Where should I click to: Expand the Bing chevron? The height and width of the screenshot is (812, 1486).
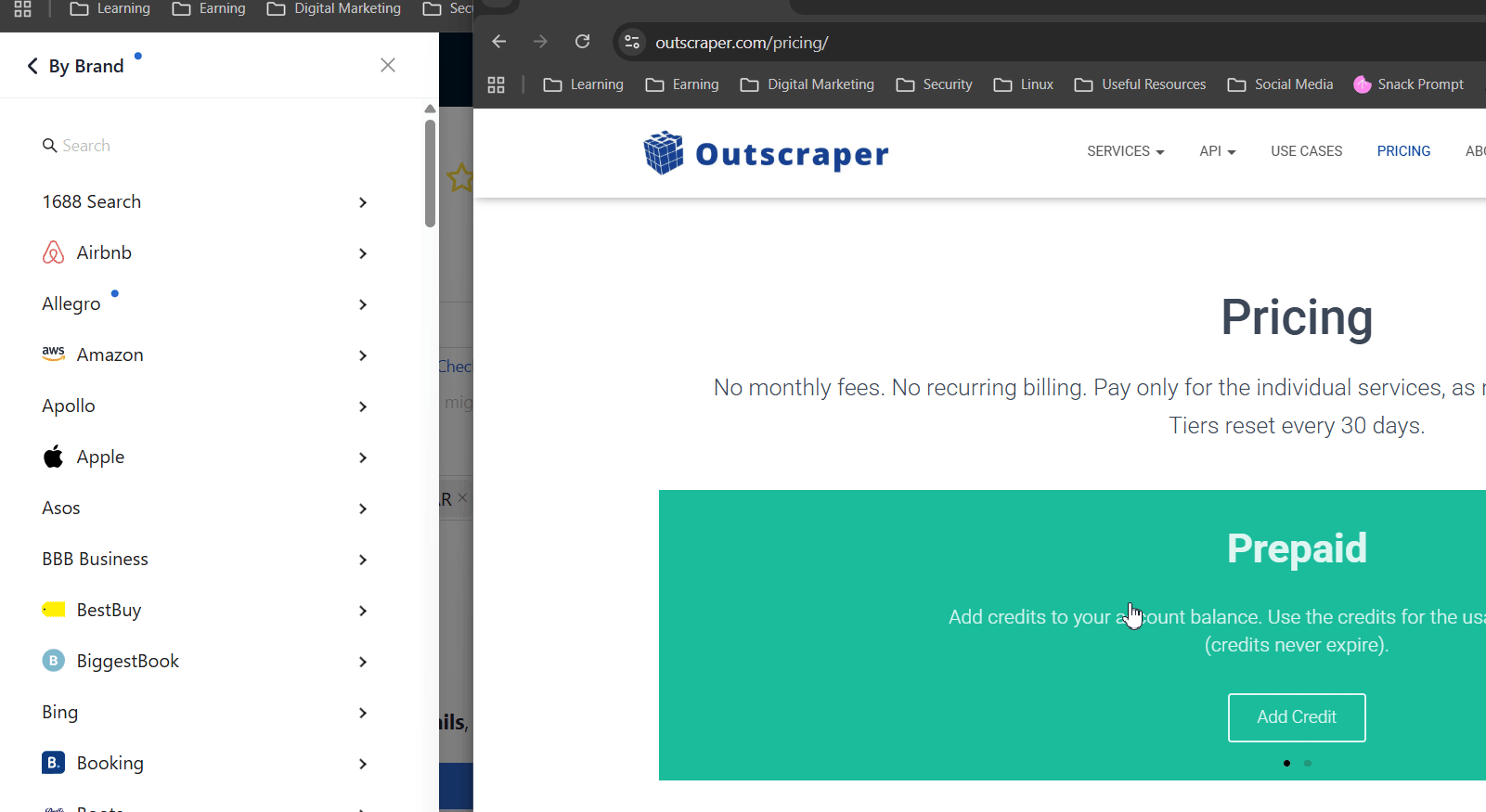pyautogui.click(x=363, y=713)
